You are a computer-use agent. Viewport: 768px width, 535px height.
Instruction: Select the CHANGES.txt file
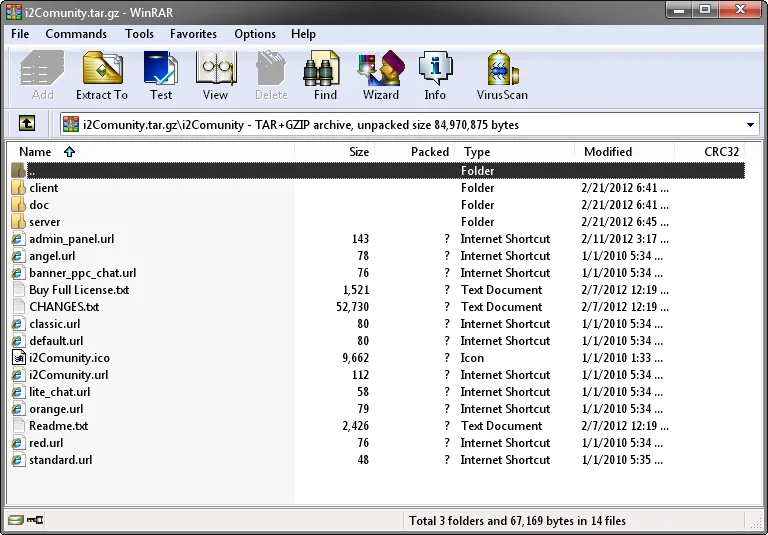[64, 307]
